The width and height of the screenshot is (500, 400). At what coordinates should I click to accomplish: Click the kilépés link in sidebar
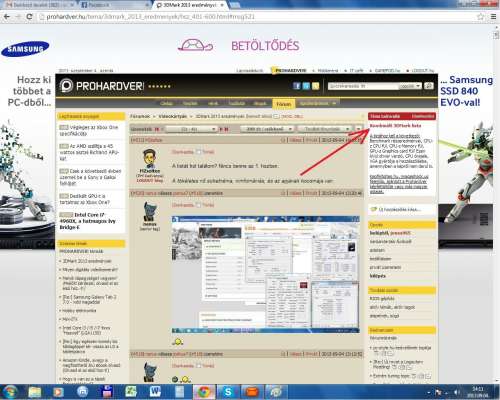(x=378, y=276)
